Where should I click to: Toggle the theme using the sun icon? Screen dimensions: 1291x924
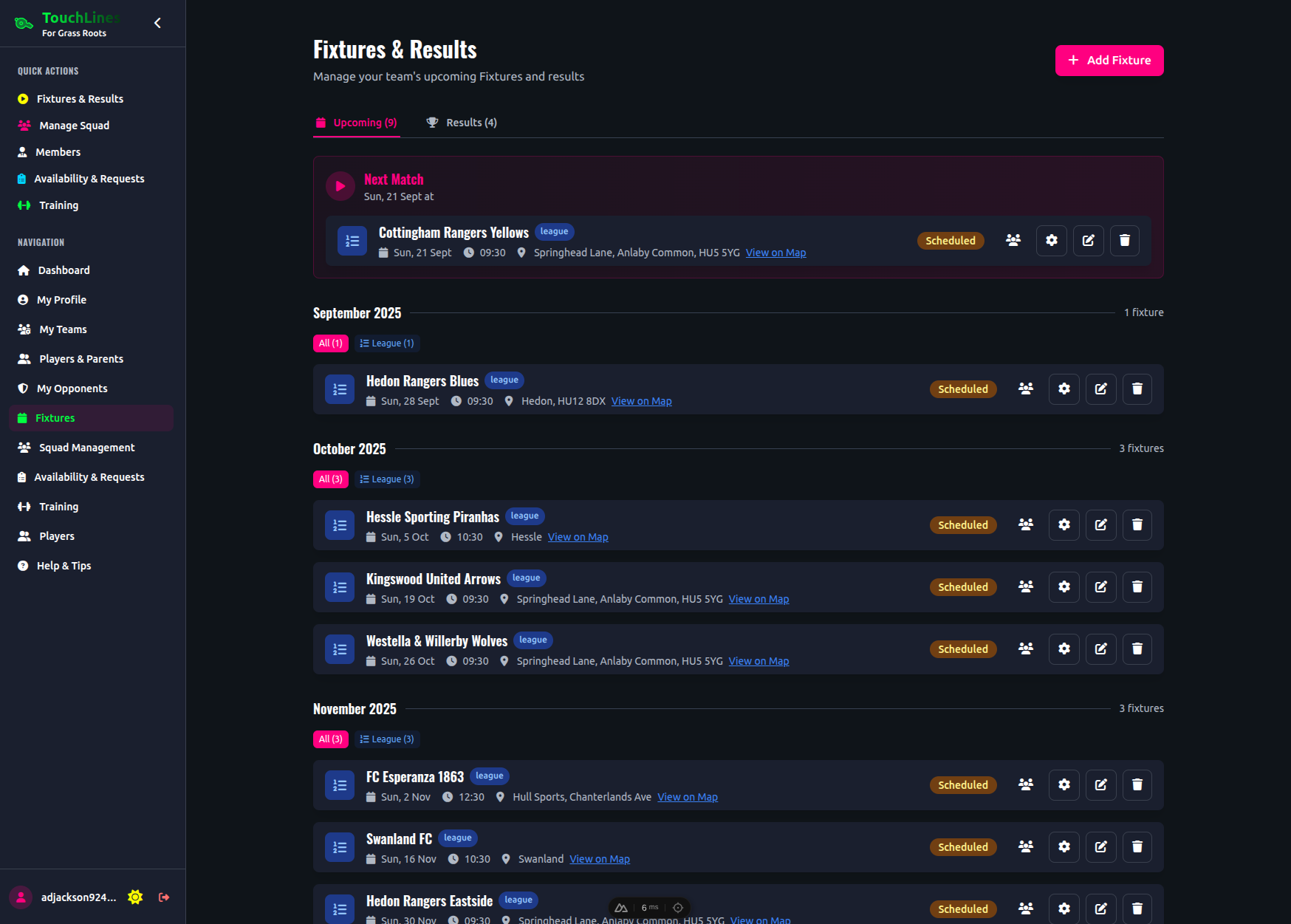pos(134,897)
